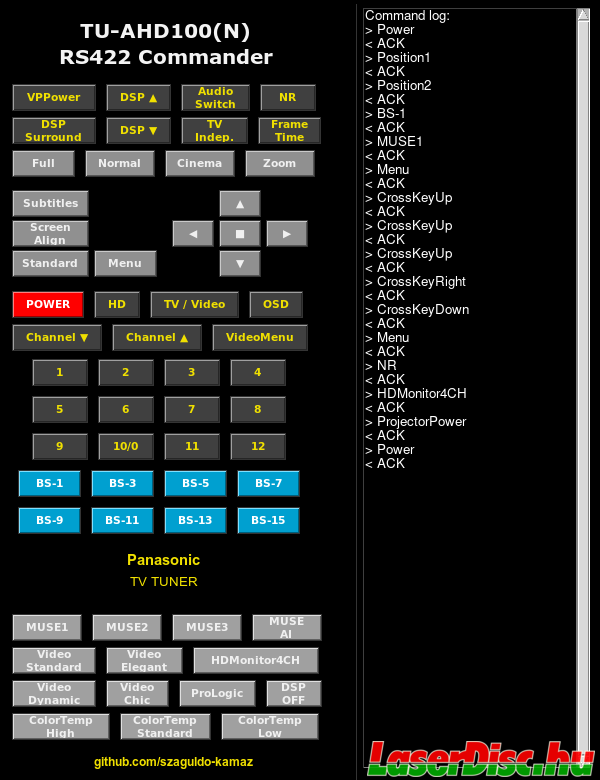
Task: Click the NR button
Action: 288,98
